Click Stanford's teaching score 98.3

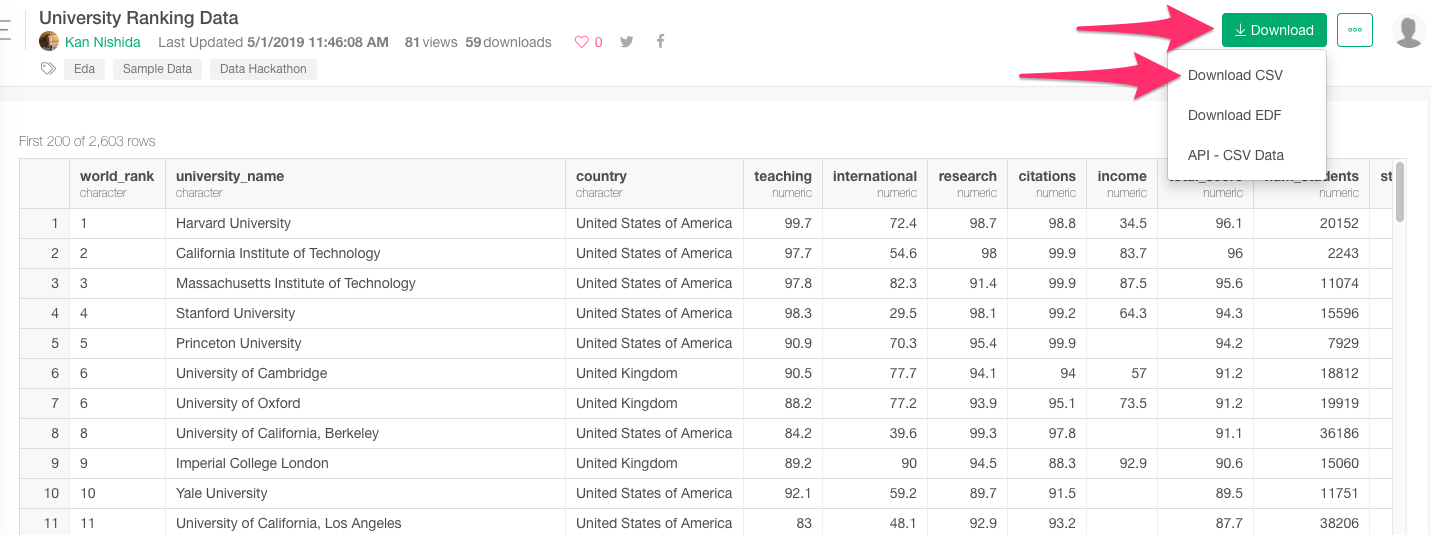click(798, 313)
